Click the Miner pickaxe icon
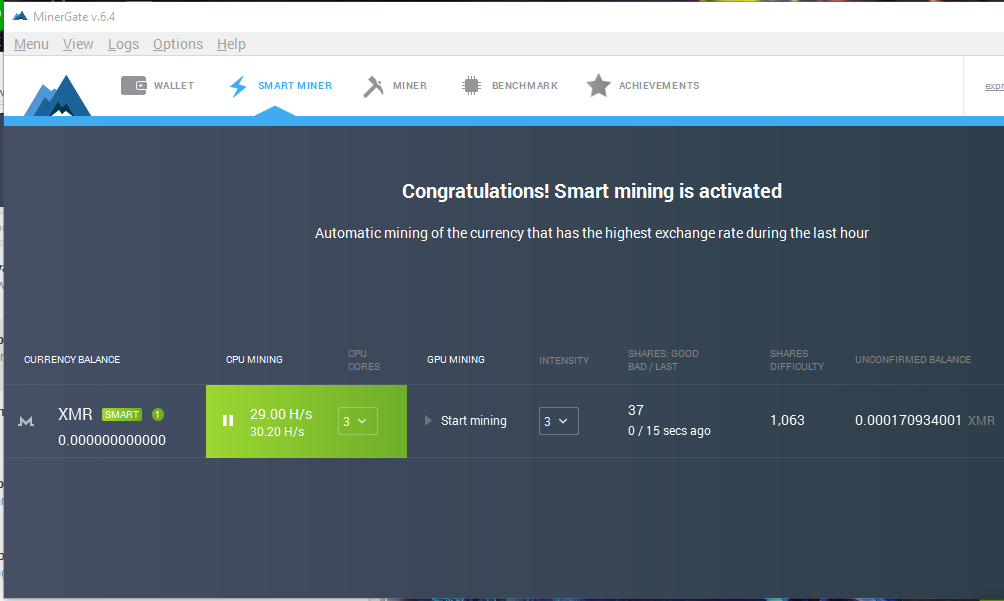The height and width of the screenshot is (601, 1004). click(374, 86)
